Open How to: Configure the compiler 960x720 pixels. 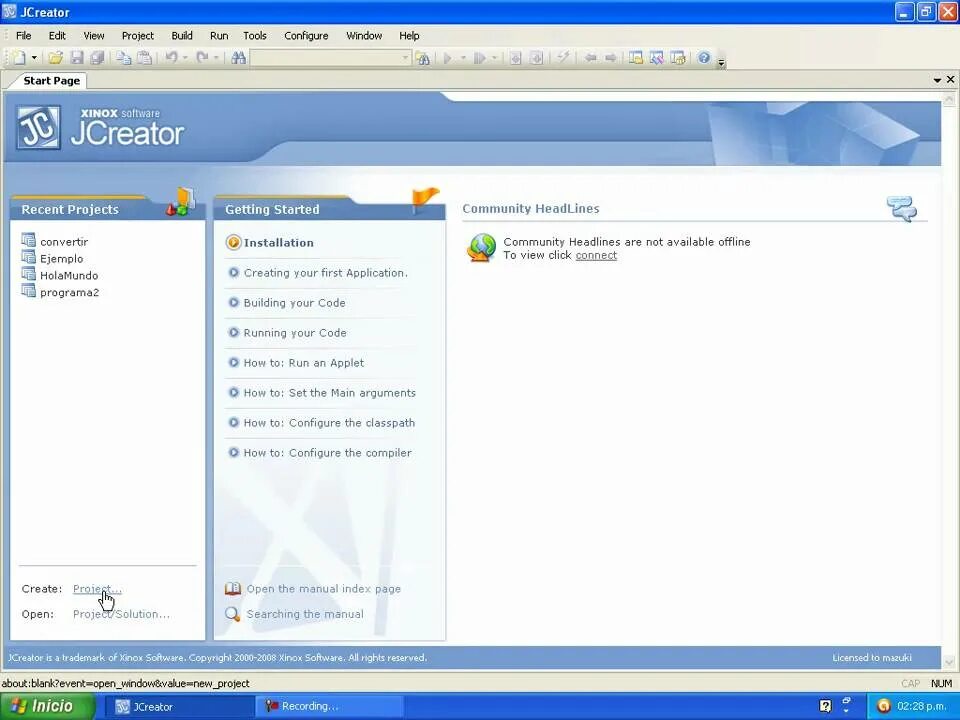(327, 452)
